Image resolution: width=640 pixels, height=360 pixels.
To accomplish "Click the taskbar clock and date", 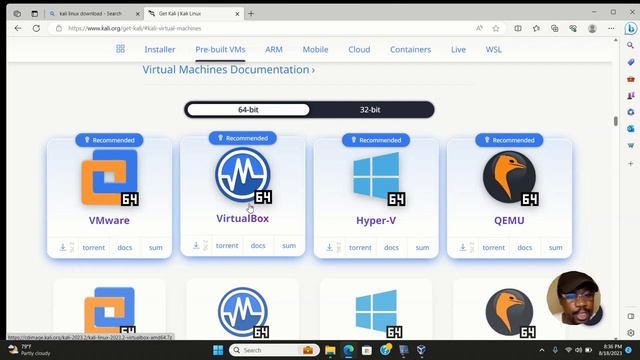I will (611, 350).
